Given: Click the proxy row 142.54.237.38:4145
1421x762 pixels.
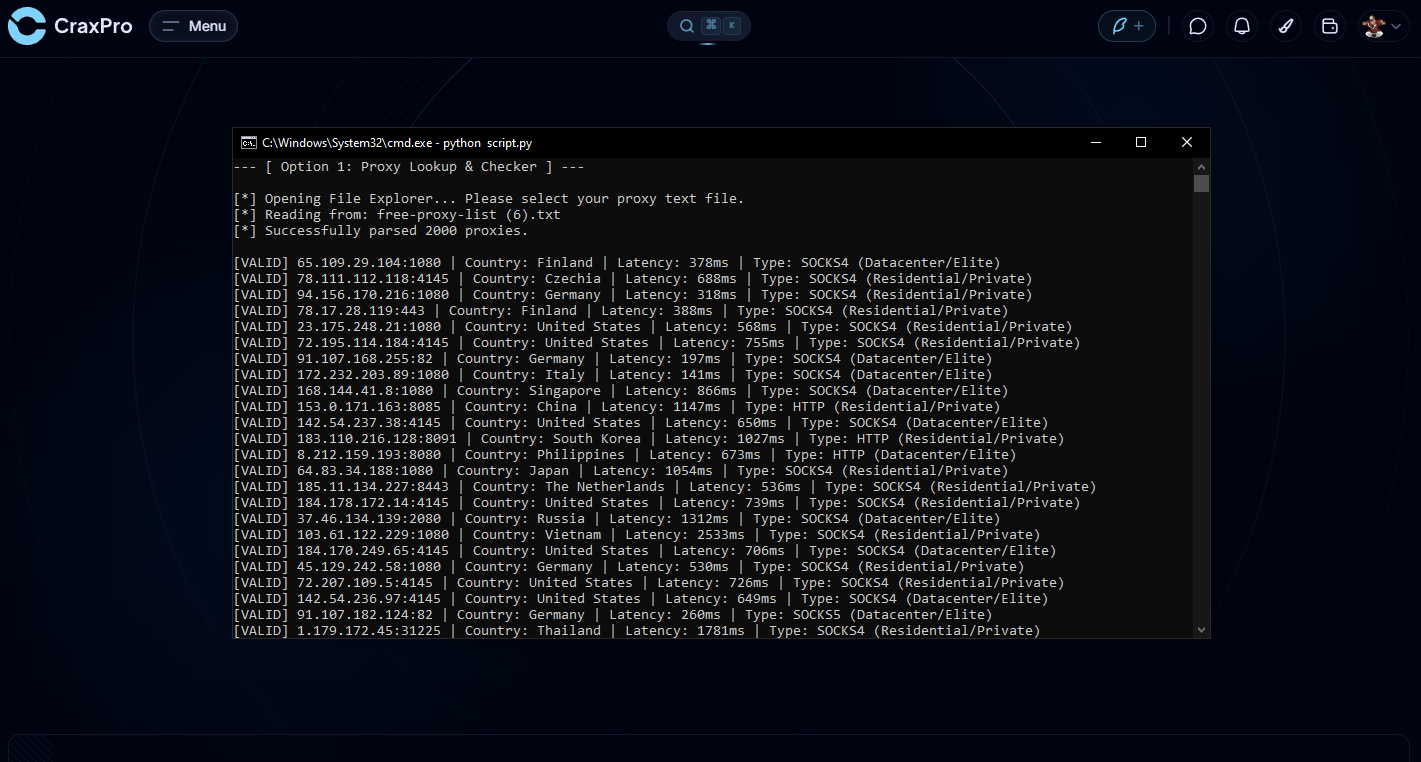Looking at the screenshot, I should (x=641, y=423).
